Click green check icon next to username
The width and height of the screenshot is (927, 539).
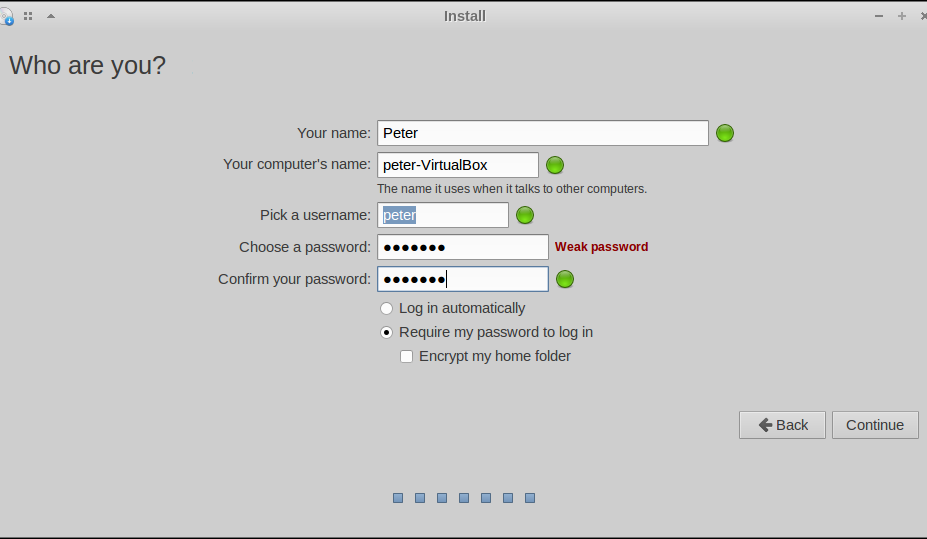[x=524, y=215]
